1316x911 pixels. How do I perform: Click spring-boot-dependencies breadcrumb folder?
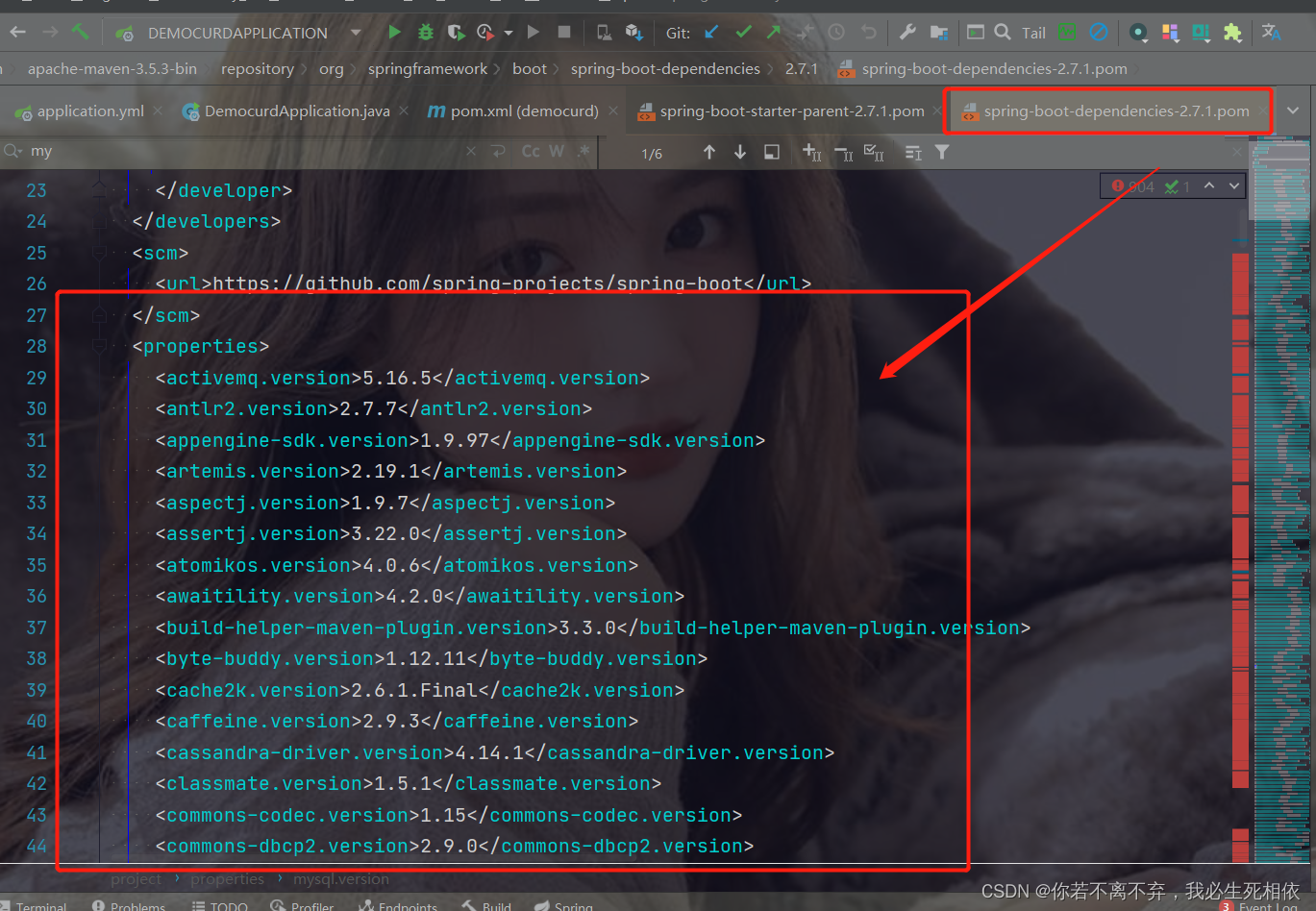tap(665, 69)
